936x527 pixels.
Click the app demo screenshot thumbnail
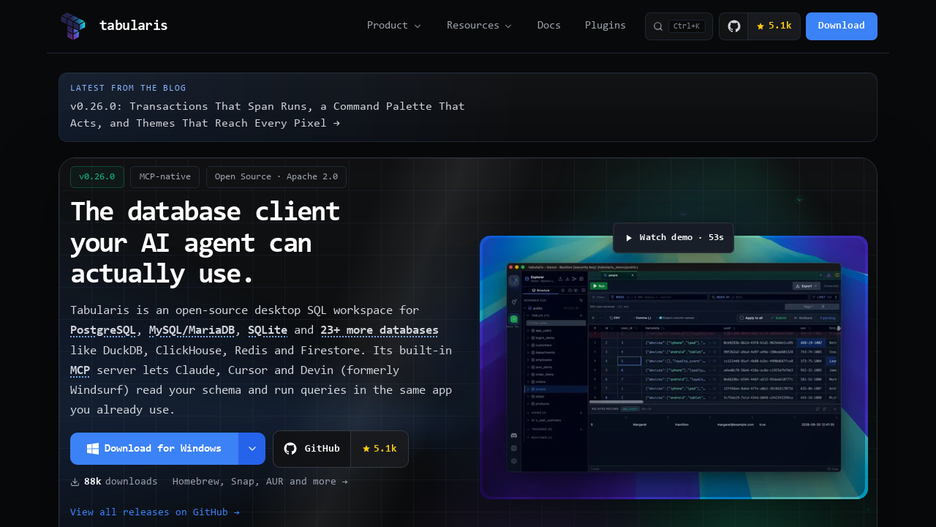coord(673,367)
